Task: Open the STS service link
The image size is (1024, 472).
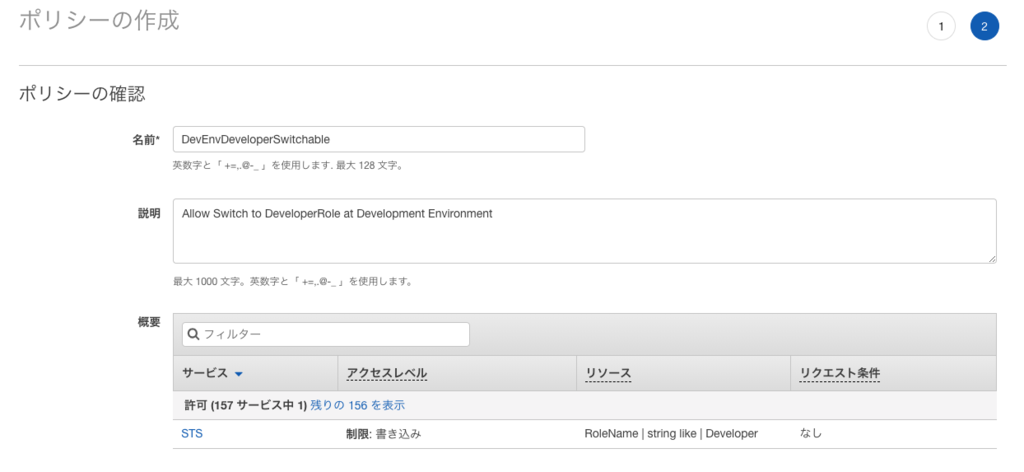Action: tap(192, 433)
